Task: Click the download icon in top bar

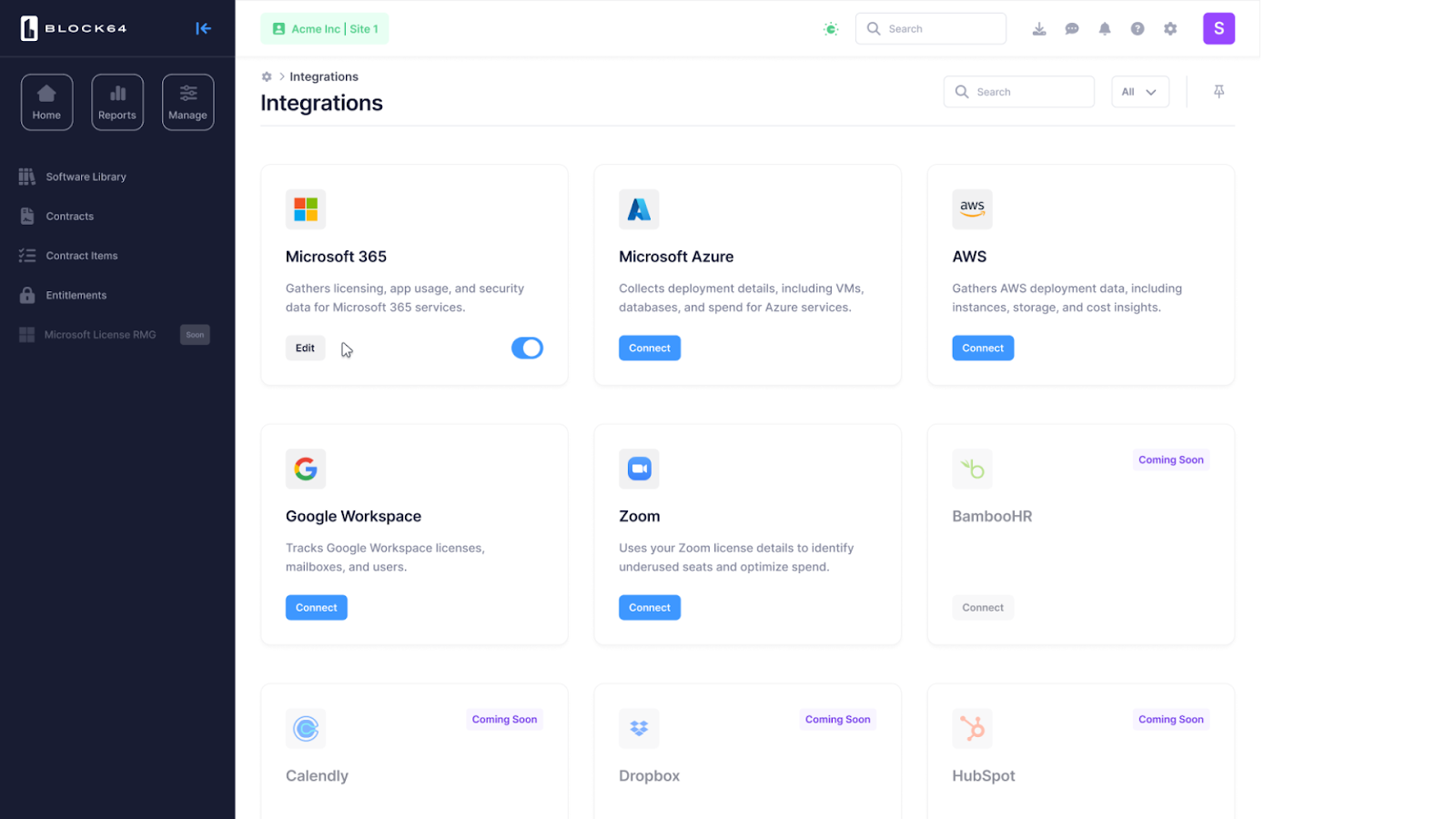Action: tap(1039, 29)
